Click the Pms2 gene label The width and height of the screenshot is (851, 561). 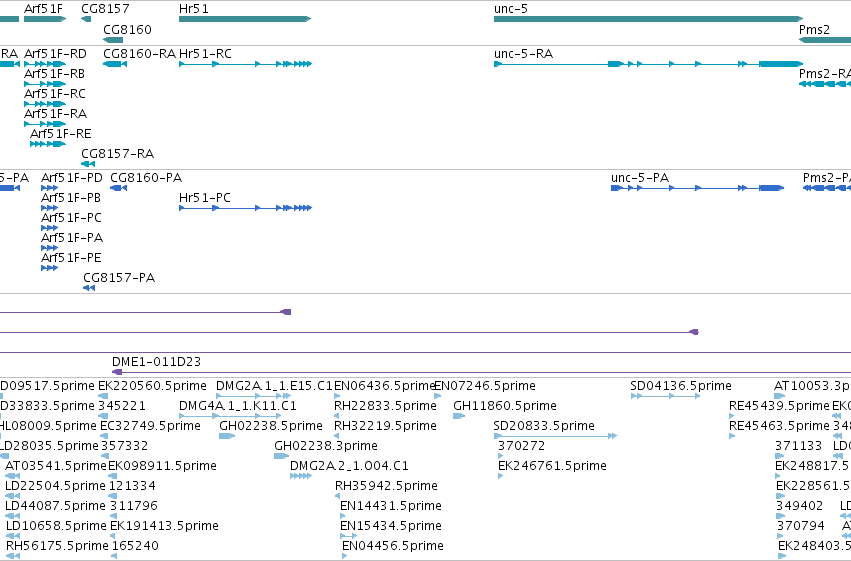814,29
